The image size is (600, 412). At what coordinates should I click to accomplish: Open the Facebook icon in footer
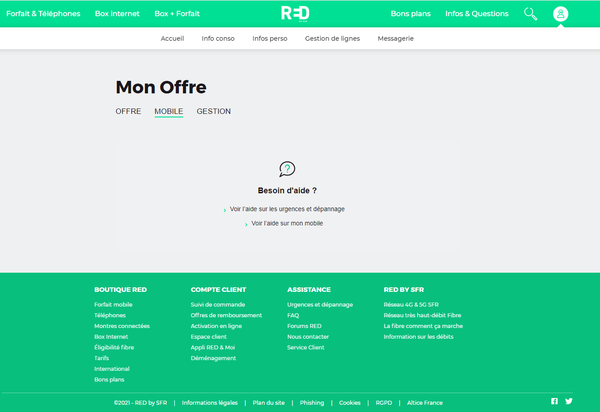pyautogui.click(x=554, y=401)
